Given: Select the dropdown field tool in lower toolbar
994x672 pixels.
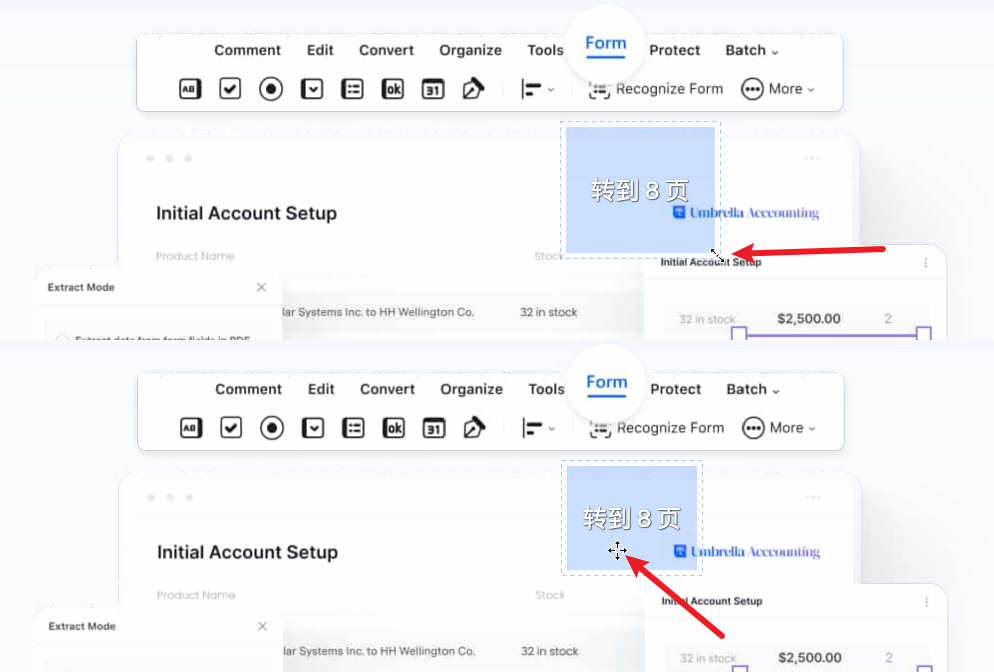Looking at the screenshot, I should [314, 428].
